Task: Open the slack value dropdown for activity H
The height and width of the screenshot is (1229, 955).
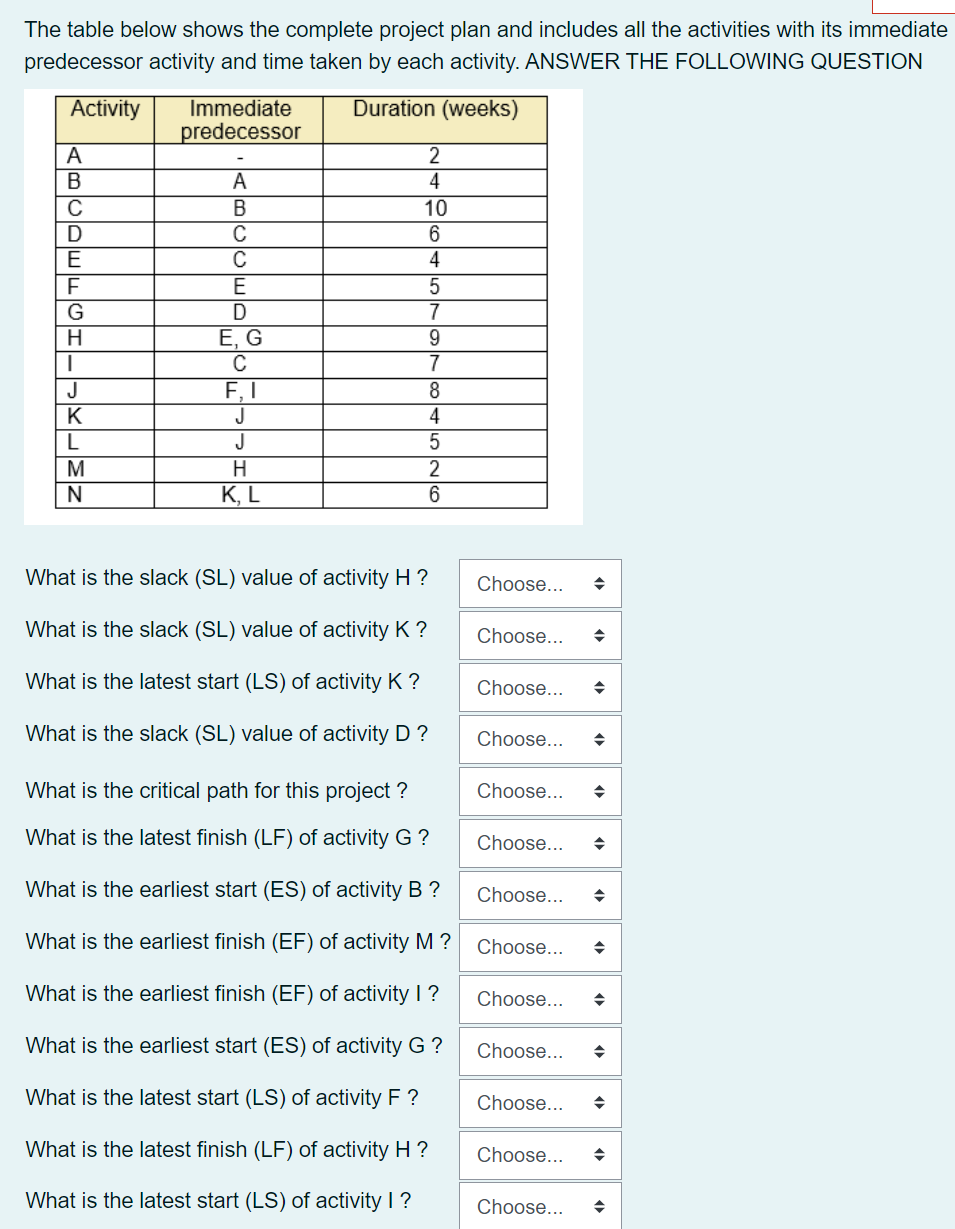Action: (x=540, y=583)
